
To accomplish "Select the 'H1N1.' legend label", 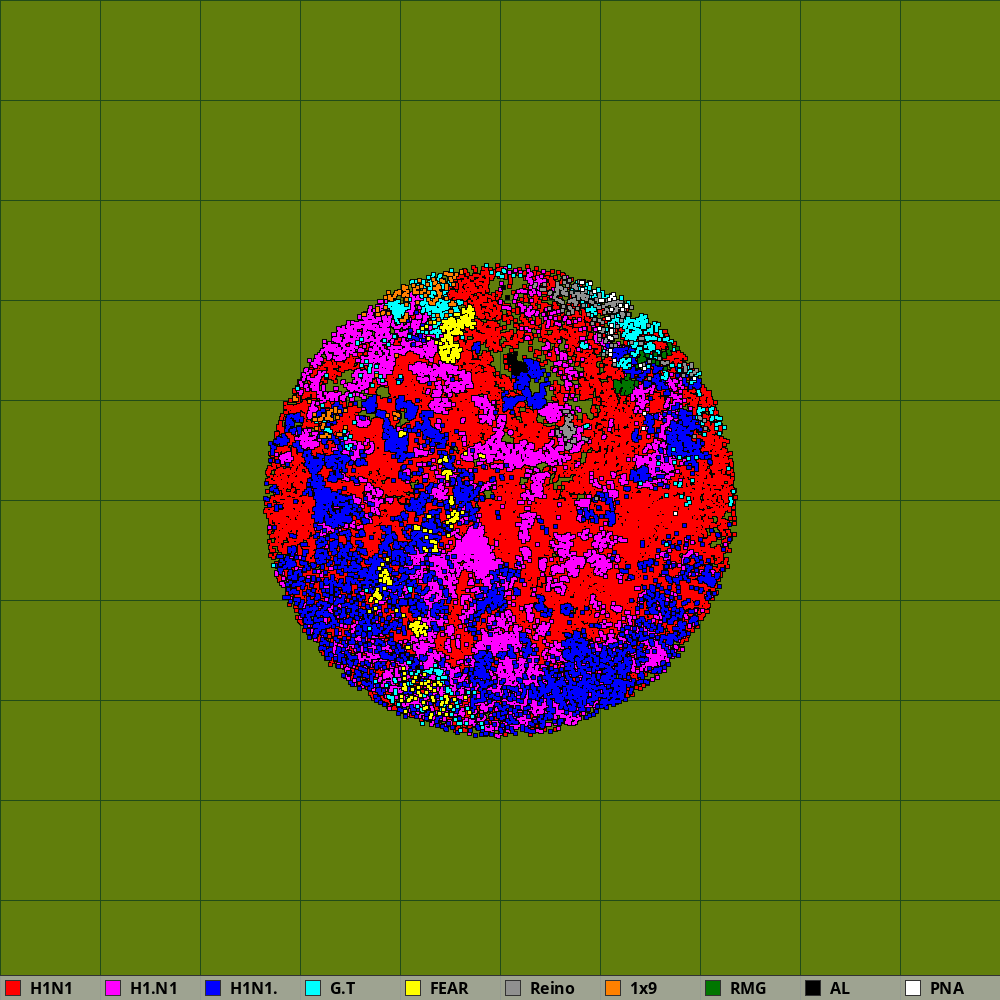I will coord(254,988).
